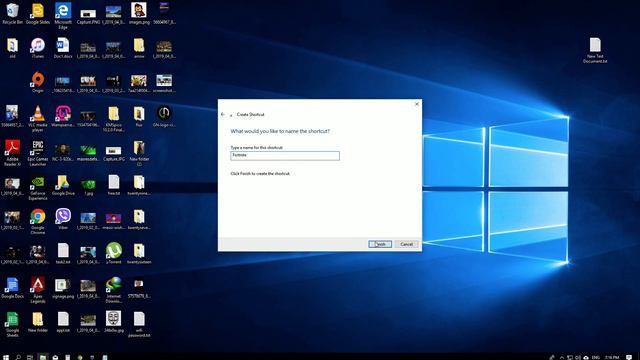The width and height of the screenshot is (640, 360).
Task: Select the Google Docs desktop shortcut
Action: (x=12, y=287)
